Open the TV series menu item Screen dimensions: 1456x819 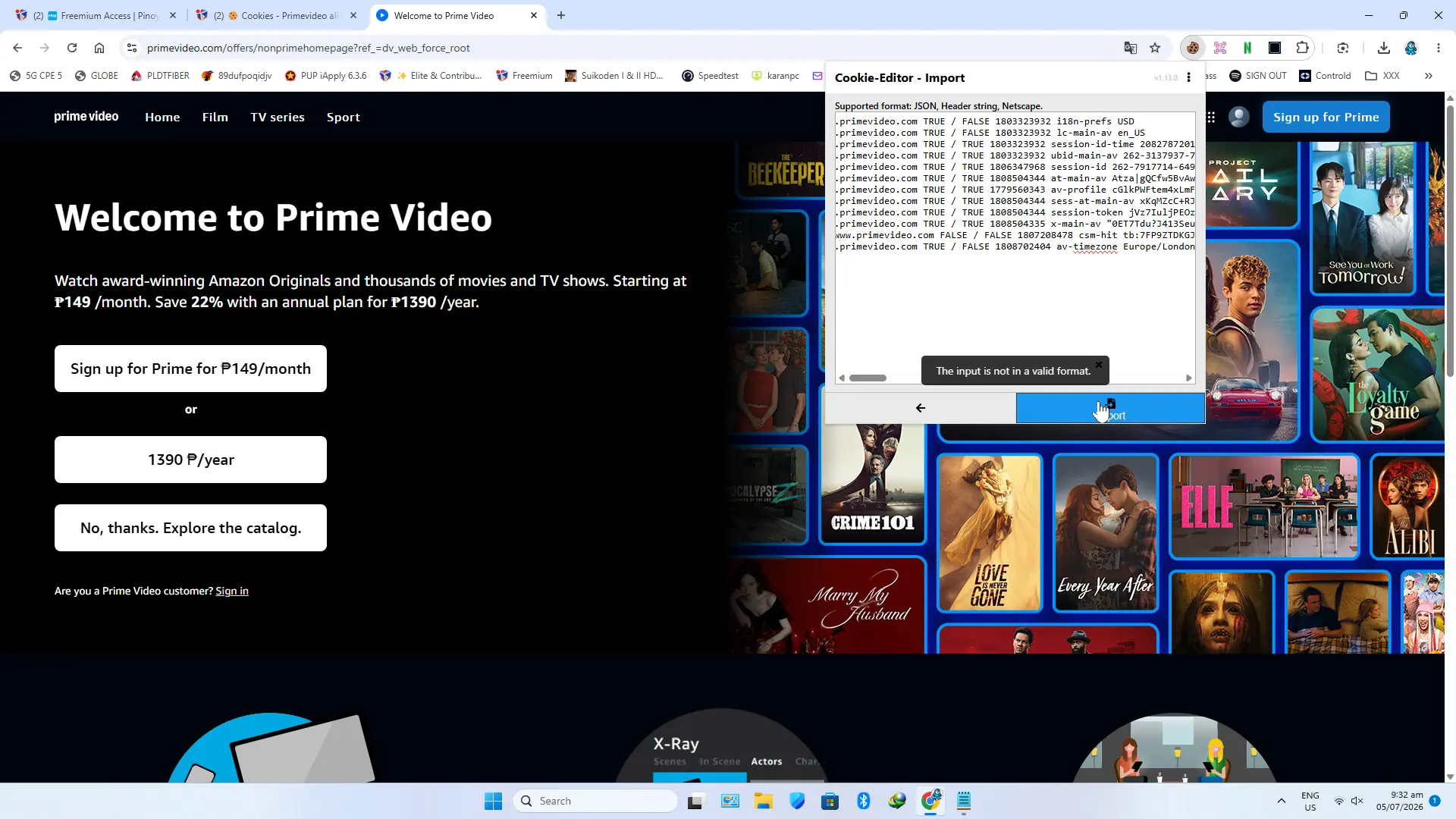point(278,117)
